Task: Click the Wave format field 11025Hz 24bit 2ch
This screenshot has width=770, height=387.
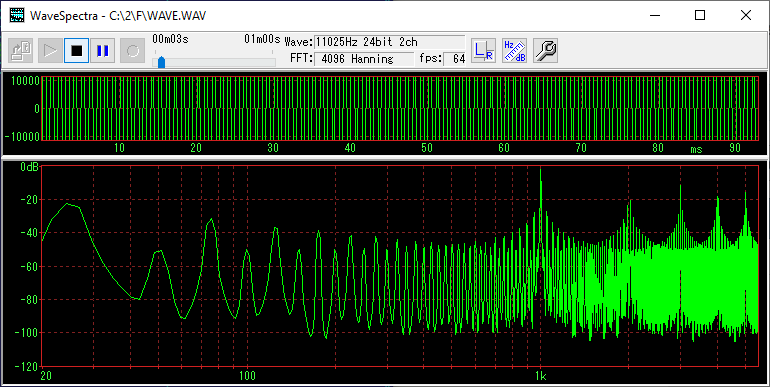Action: [x=389, y=42]
